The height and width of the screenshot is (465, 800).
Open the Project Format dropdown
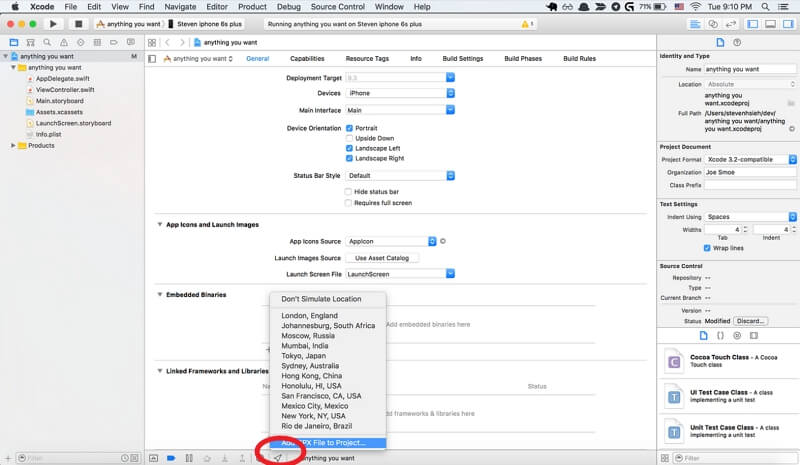751,159
